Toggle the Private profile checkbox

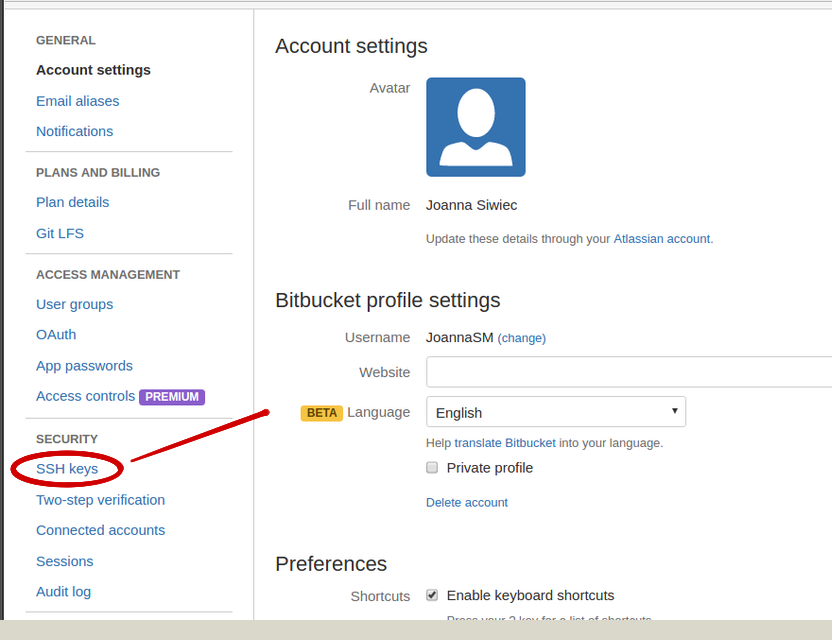(x=432, y=468)
